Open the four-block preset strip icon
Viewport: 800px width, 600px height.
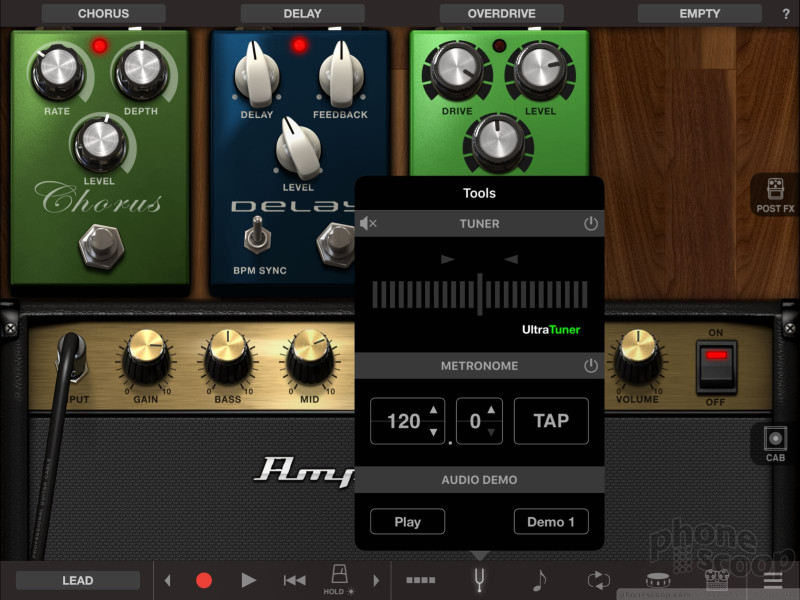(x=420, y=580)
